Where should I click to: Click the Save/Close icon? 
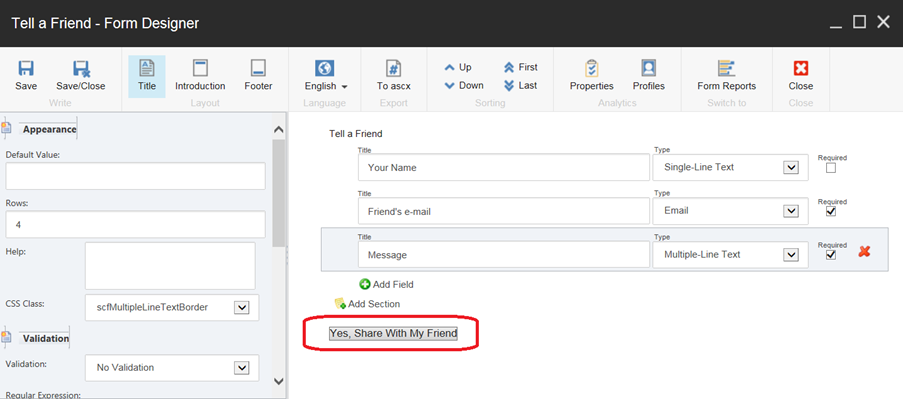click(x=81, y=69)
